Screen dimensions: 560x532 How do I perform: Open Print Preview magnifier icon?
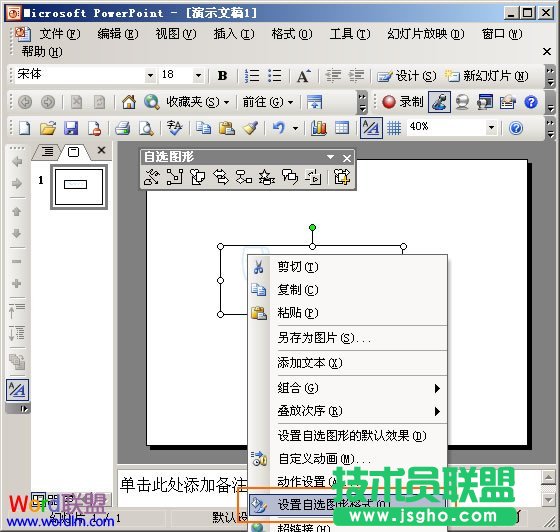pyautogui.click(x=146, y=128)
